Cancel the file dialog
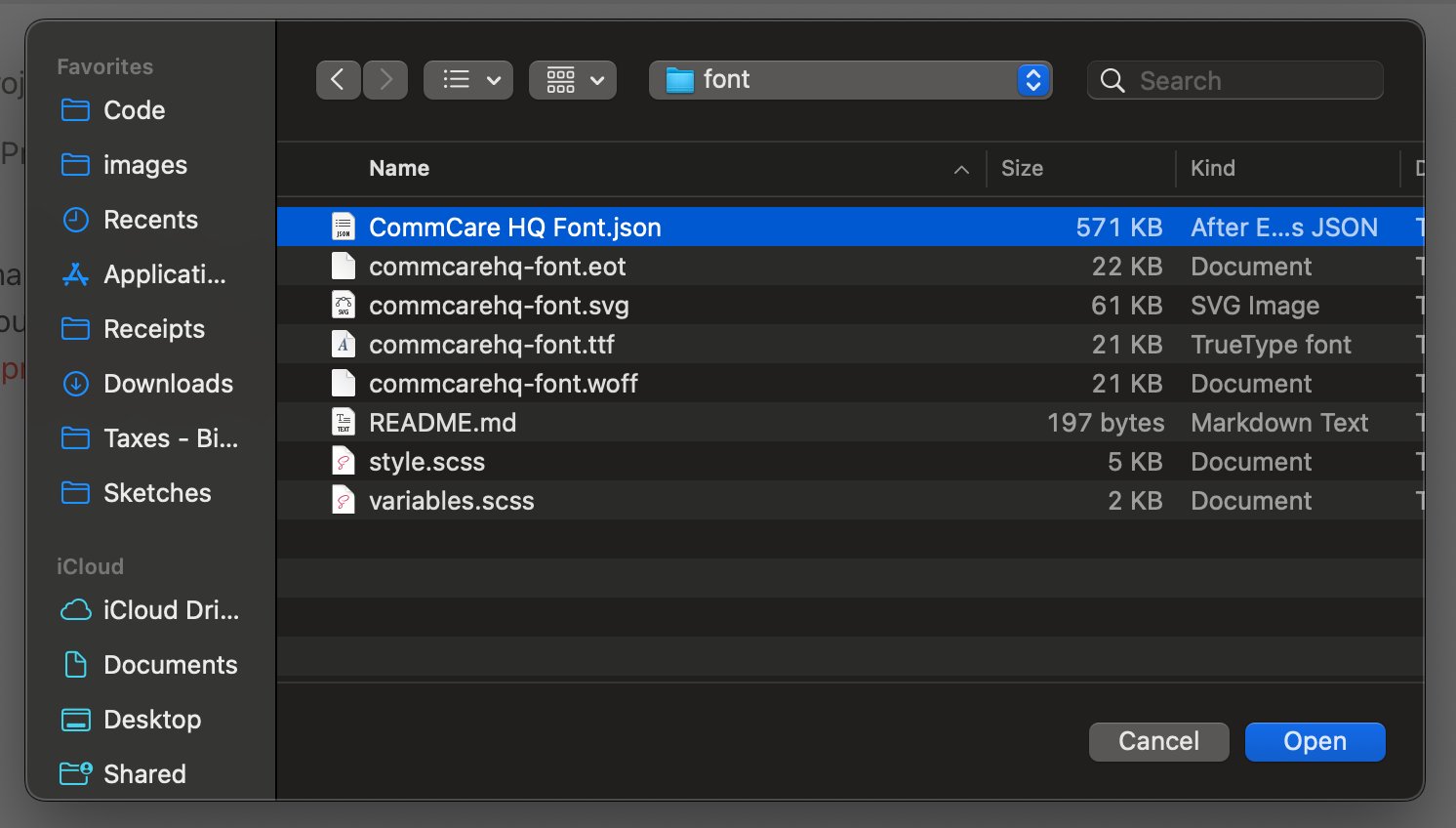The width and height of the screenshot is (1456, 828). tap(1158, 741)
